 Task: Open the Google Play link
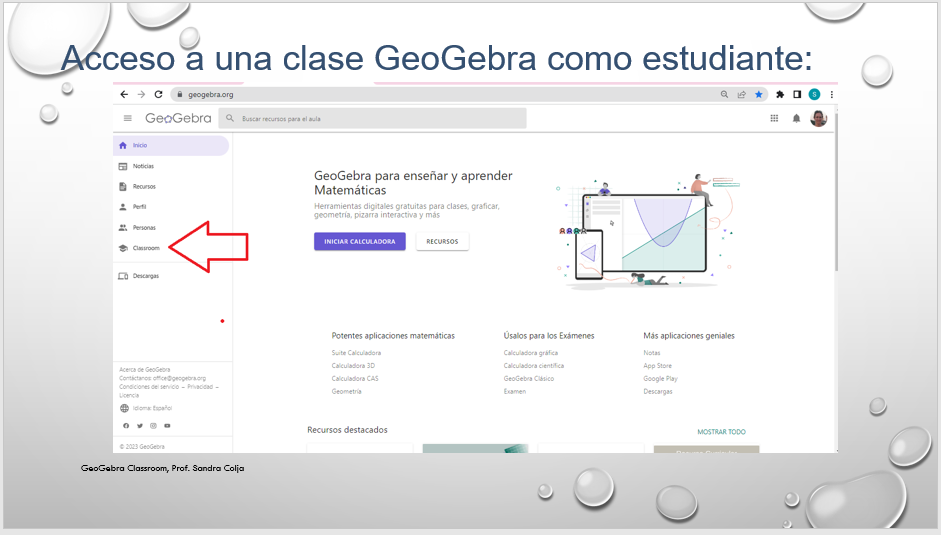(660, 379)
